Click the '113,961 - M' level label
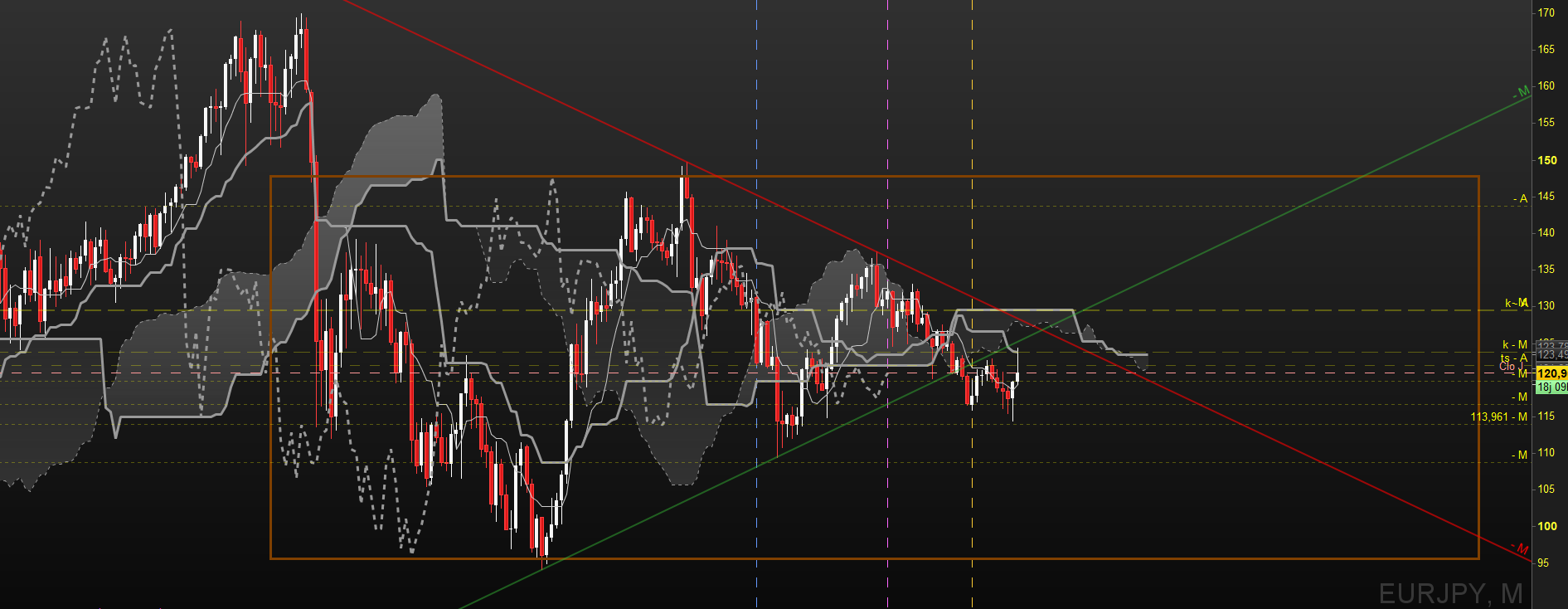 pos(1499,417)
